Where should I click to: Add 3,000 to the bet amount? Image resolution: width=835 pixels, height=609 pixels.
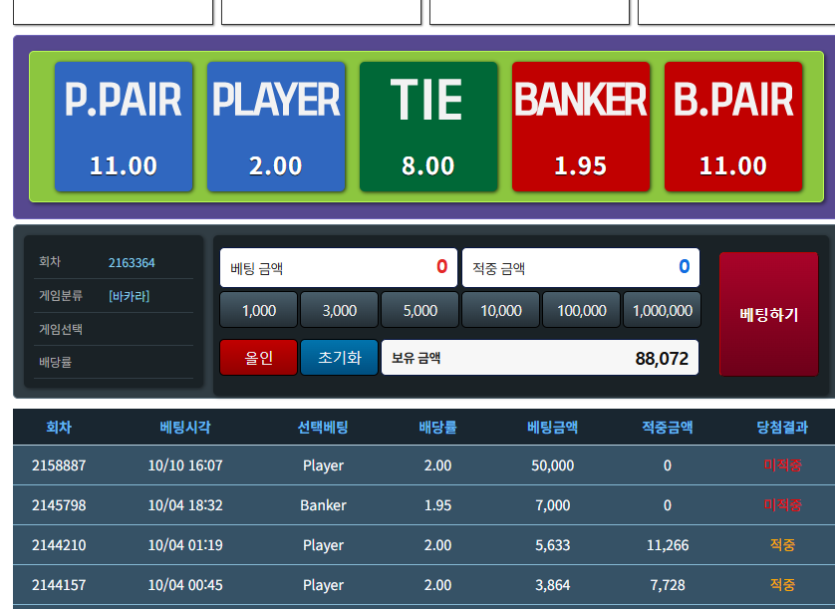pos(339,310)
